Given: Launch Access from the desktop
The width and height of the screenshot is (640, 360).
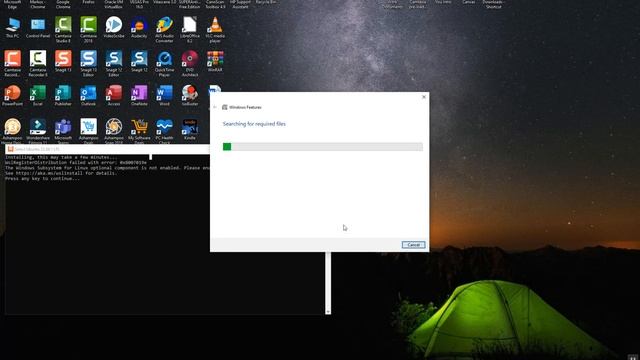Looking at the screenshot, I should (x=113, y=96).
